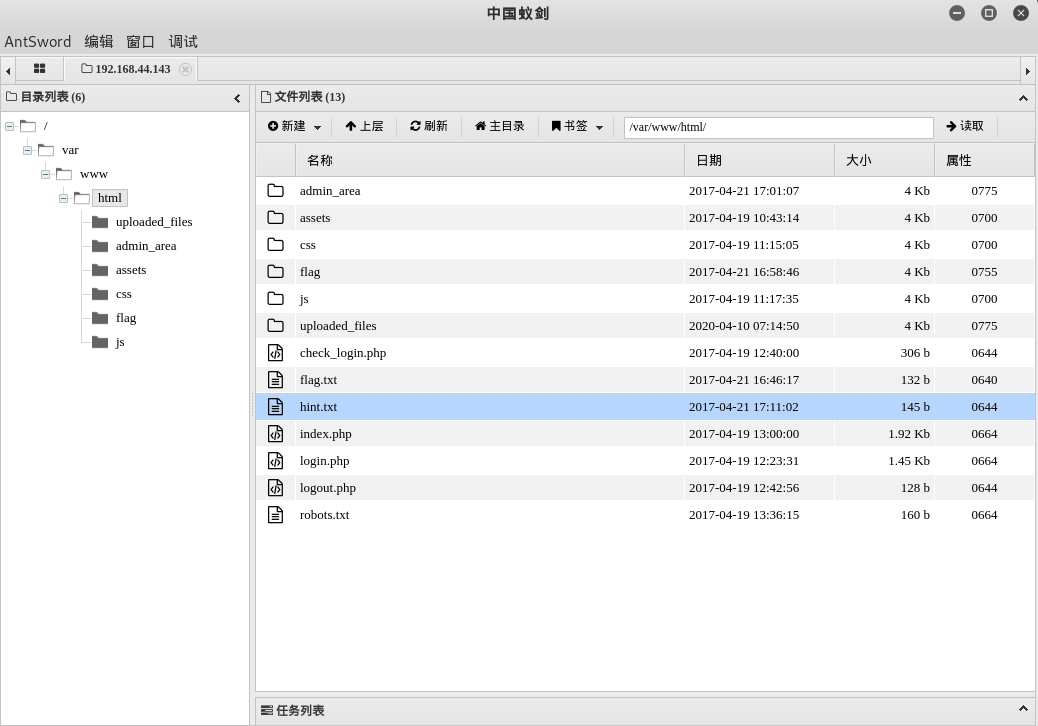Open the 编辑 menu
Viewport: 1038px width, 726px height.
[99, 42]
